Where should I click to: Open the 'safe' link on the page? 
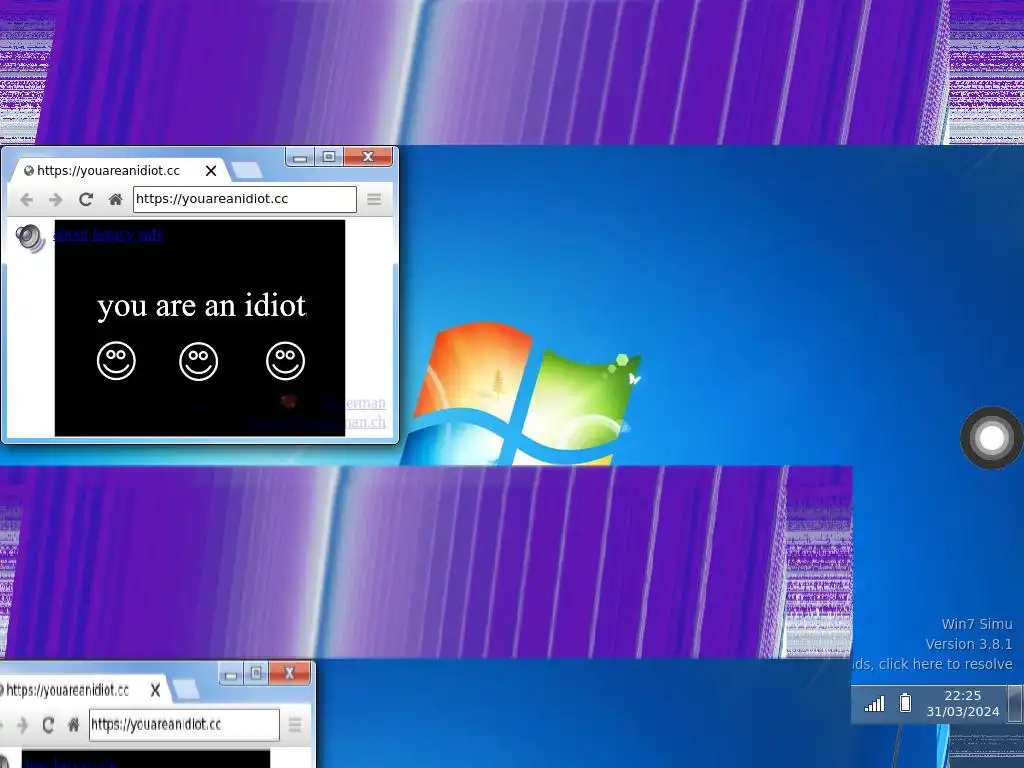tap(150, 234)
